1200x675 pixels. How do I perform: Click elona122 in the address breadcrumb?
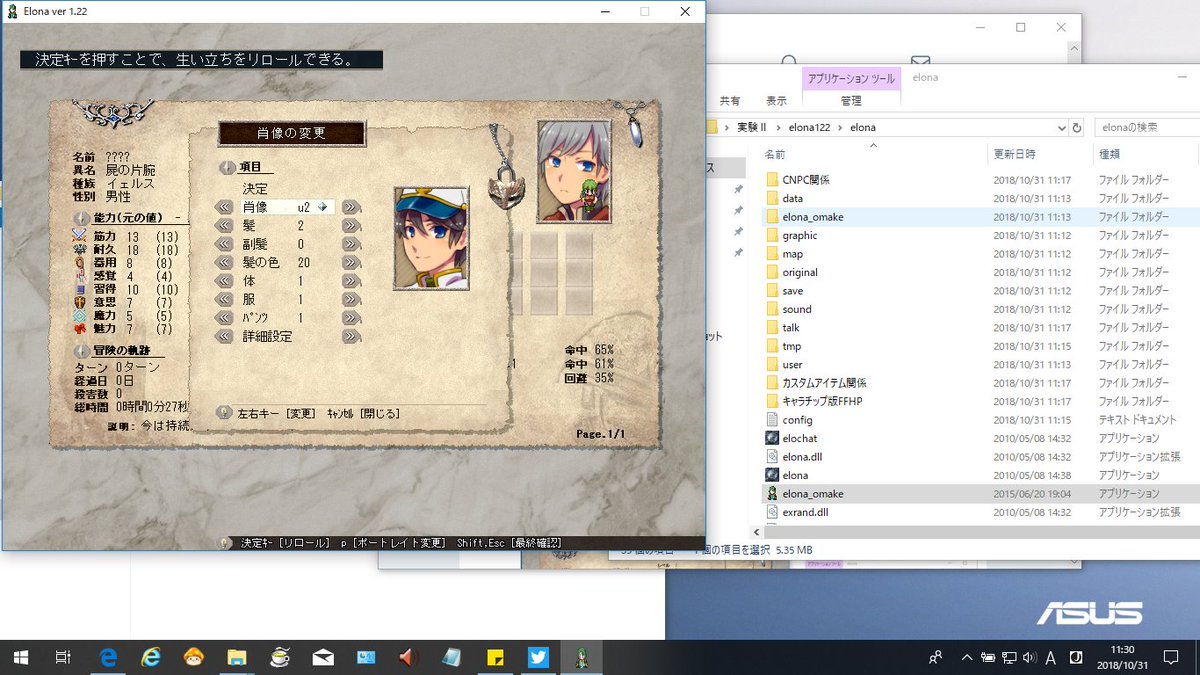(x=809, y=128)
